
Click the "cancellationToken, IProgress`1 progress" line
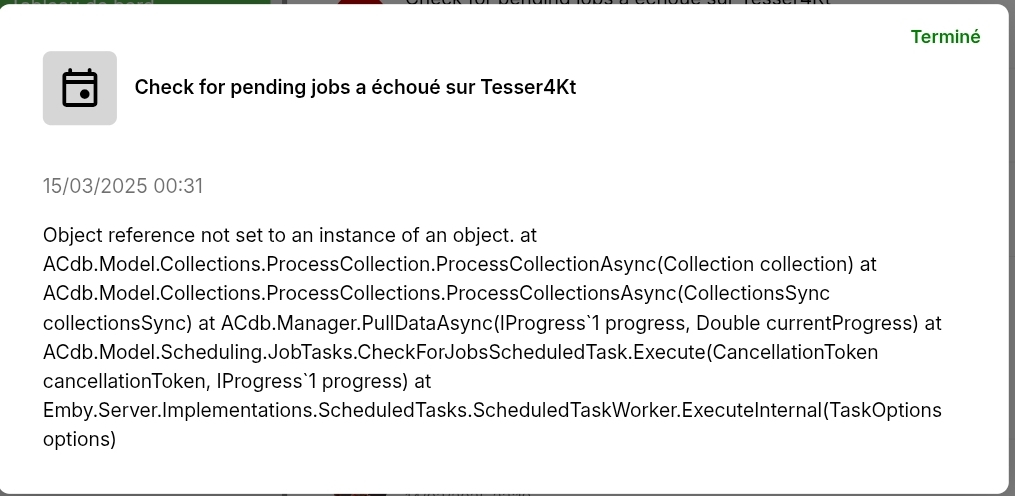point(226,381)
